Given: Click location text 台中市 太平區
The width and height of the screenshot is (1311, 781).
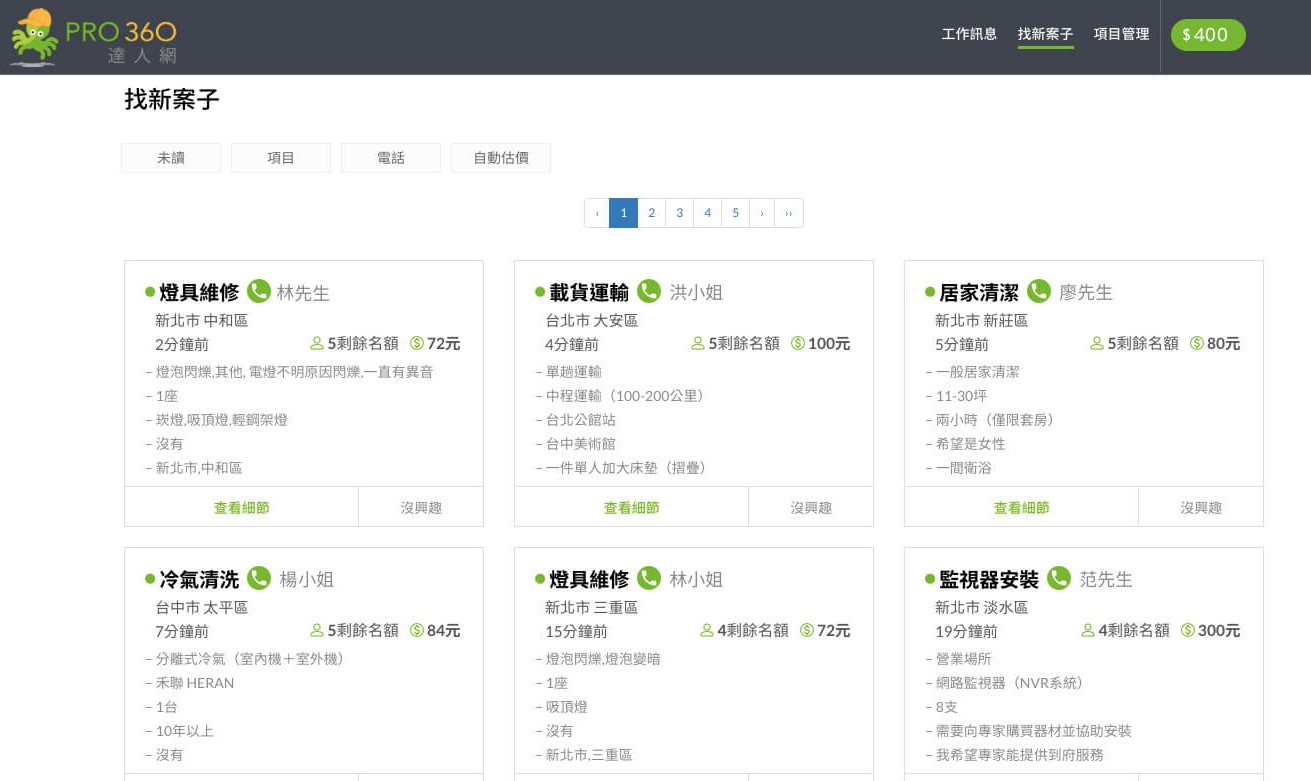Looking at the screenshot, I should coord(201,607).
